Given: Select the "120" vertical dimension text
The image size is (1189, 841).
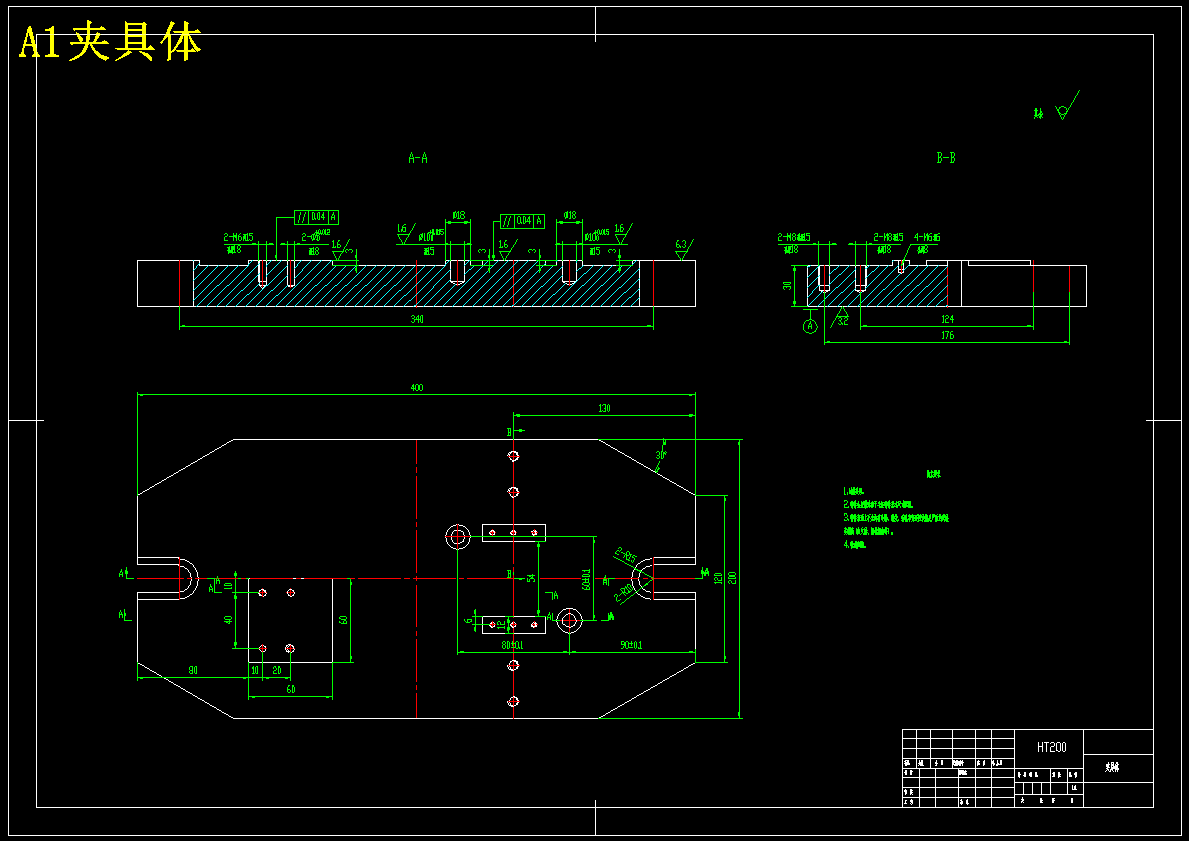Looking at the screenshot, I should point(718,578).
